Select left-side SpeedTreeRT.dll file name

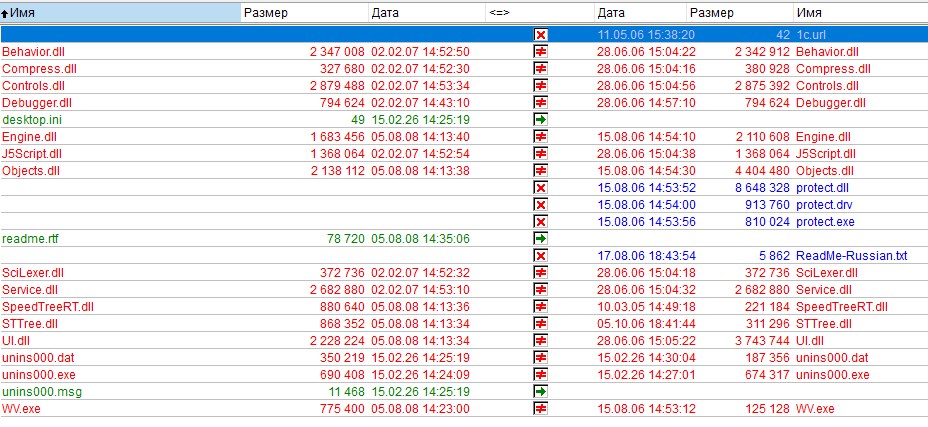point(48,307)
